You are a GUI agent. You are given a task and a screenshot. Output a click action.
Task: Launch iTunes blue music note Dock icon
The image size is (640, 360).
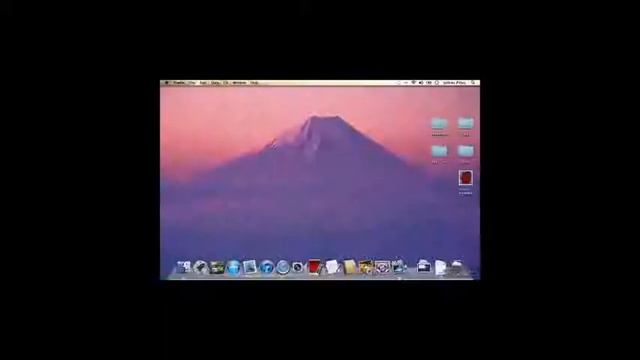tap(267, 267)
